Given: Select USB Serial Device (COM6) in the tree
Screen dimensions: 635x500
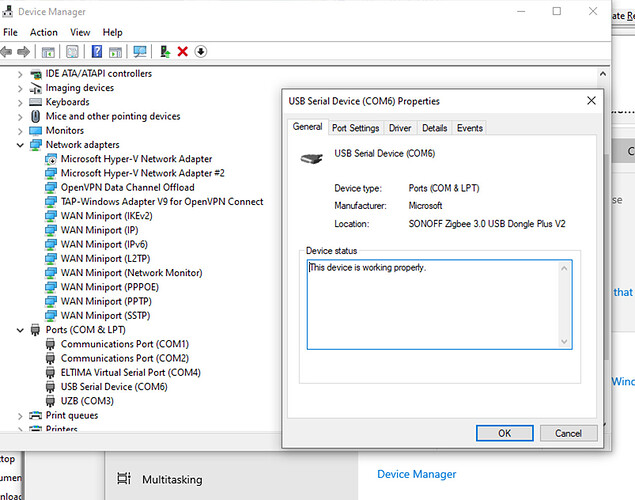Looking at the screenshot, I should coord(113,387).
